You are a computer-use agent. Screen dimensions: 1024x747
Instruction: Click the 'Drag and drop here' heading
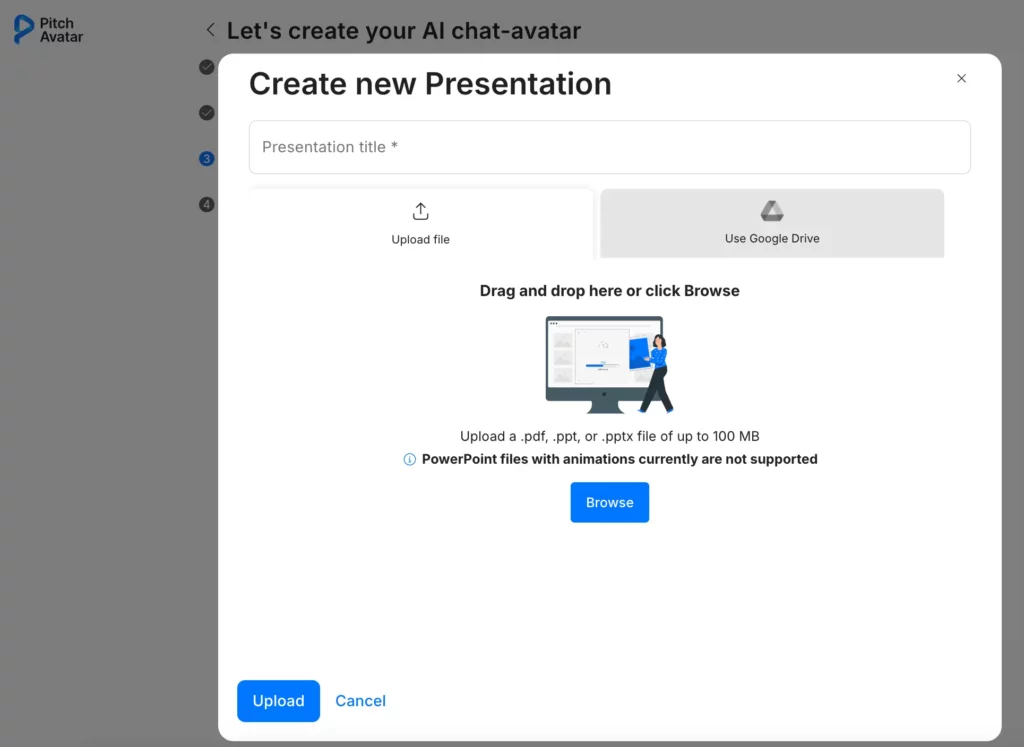(x=609, y=291)
